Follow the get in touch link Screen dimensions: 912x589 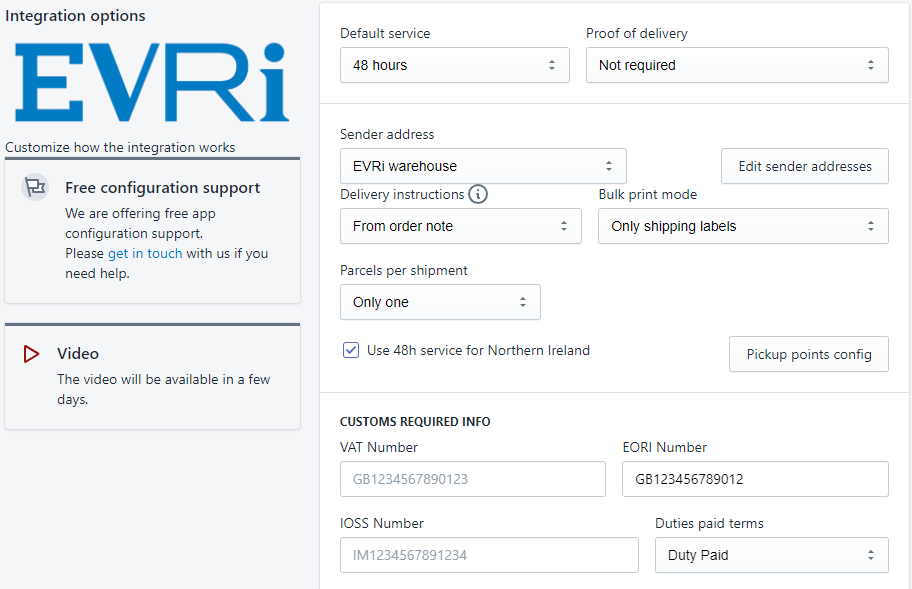145,254
